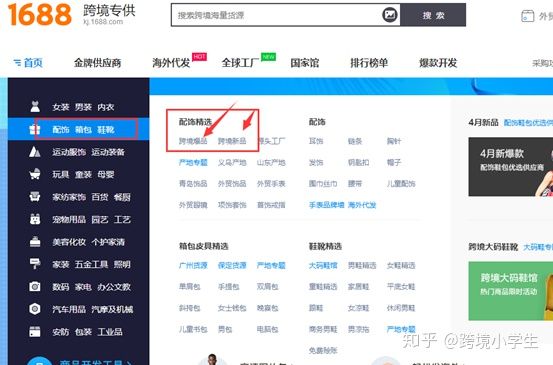Focus the 搜索跨境海量货源 search field
Image resolution: width=553 pixels, height=365 pixels.
click(x=277, y=15)
